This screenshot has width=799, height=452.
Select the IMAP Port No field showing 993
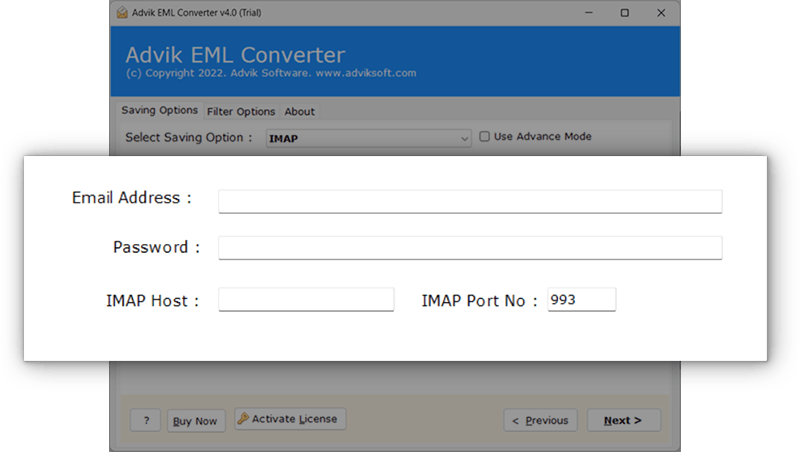tap(581, 299)
